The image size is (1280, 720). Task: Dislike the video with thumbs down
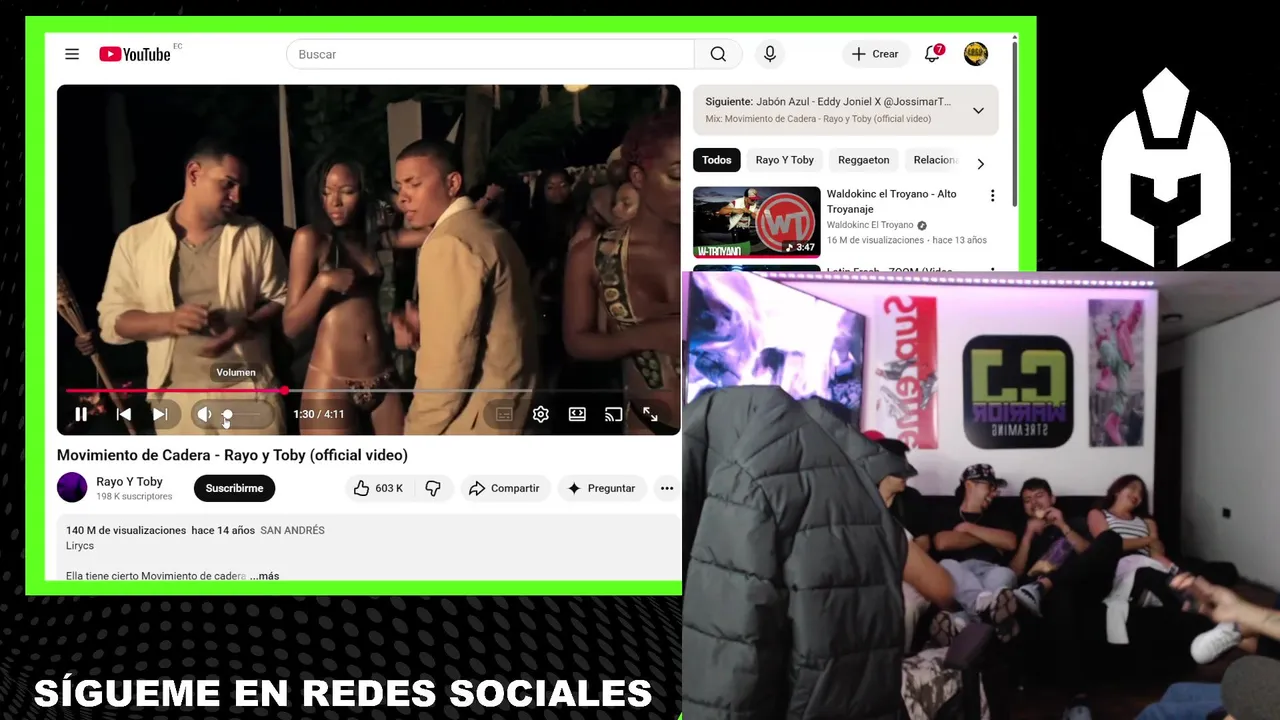[433, 488]
